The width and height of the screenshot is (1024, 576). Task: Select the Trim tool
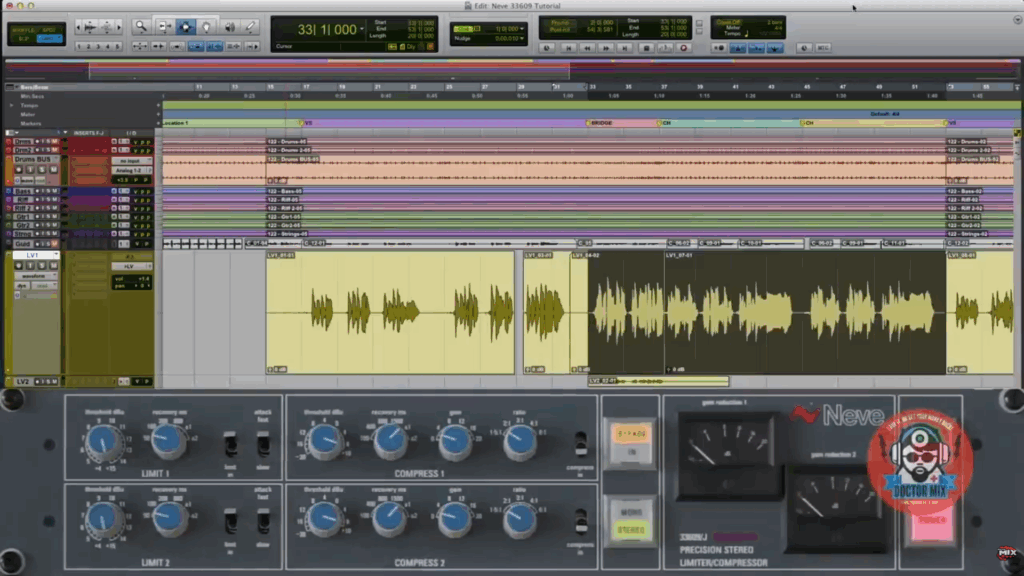pyautogui.click(x=164, y=27)
